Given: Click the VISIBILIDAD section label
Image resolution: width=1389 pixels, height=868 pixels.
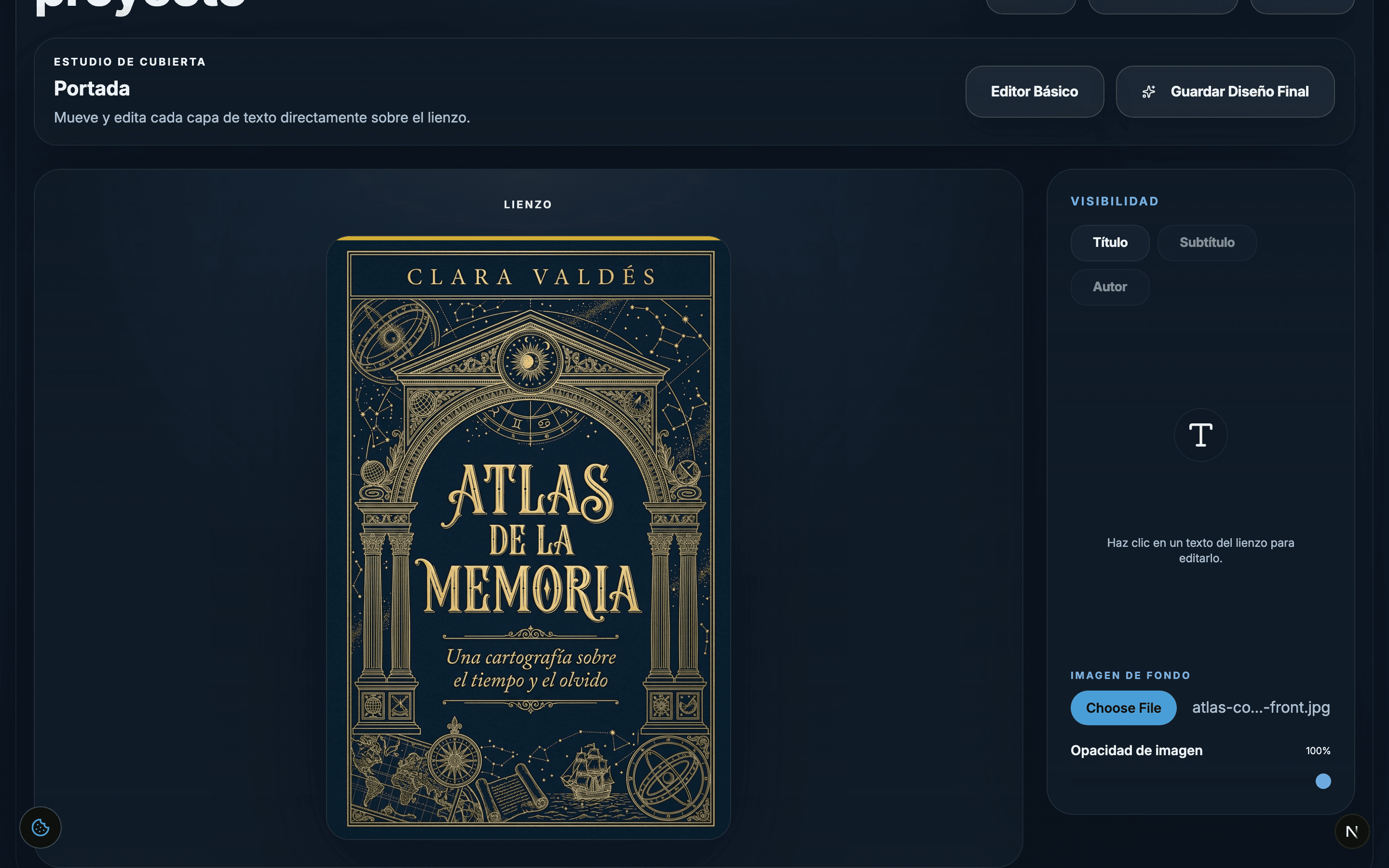Looking at the screenshot, I should coord(1115,202).
